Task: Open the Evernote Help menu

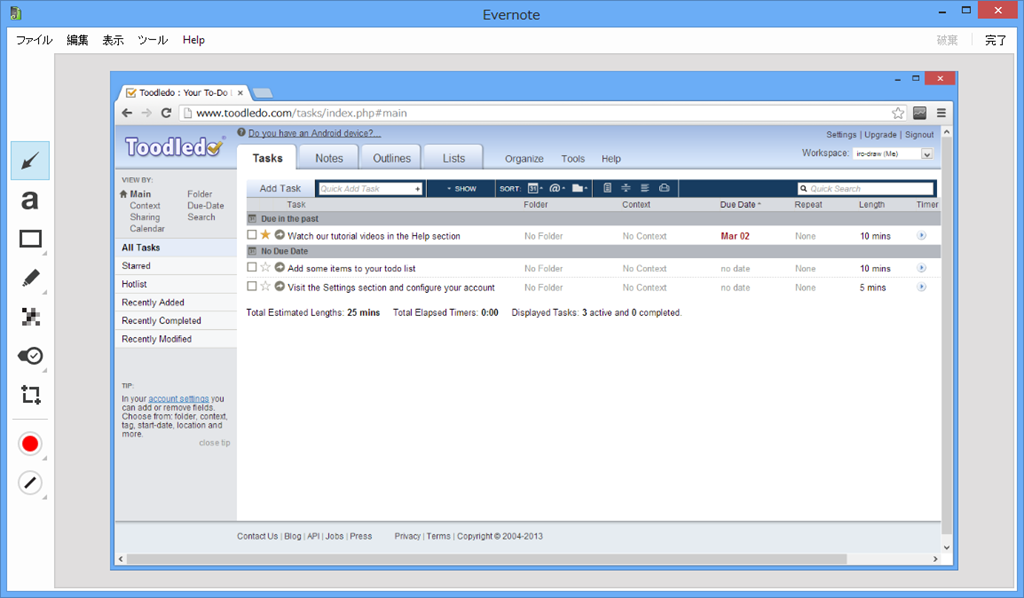Action: tap(193, 40)
